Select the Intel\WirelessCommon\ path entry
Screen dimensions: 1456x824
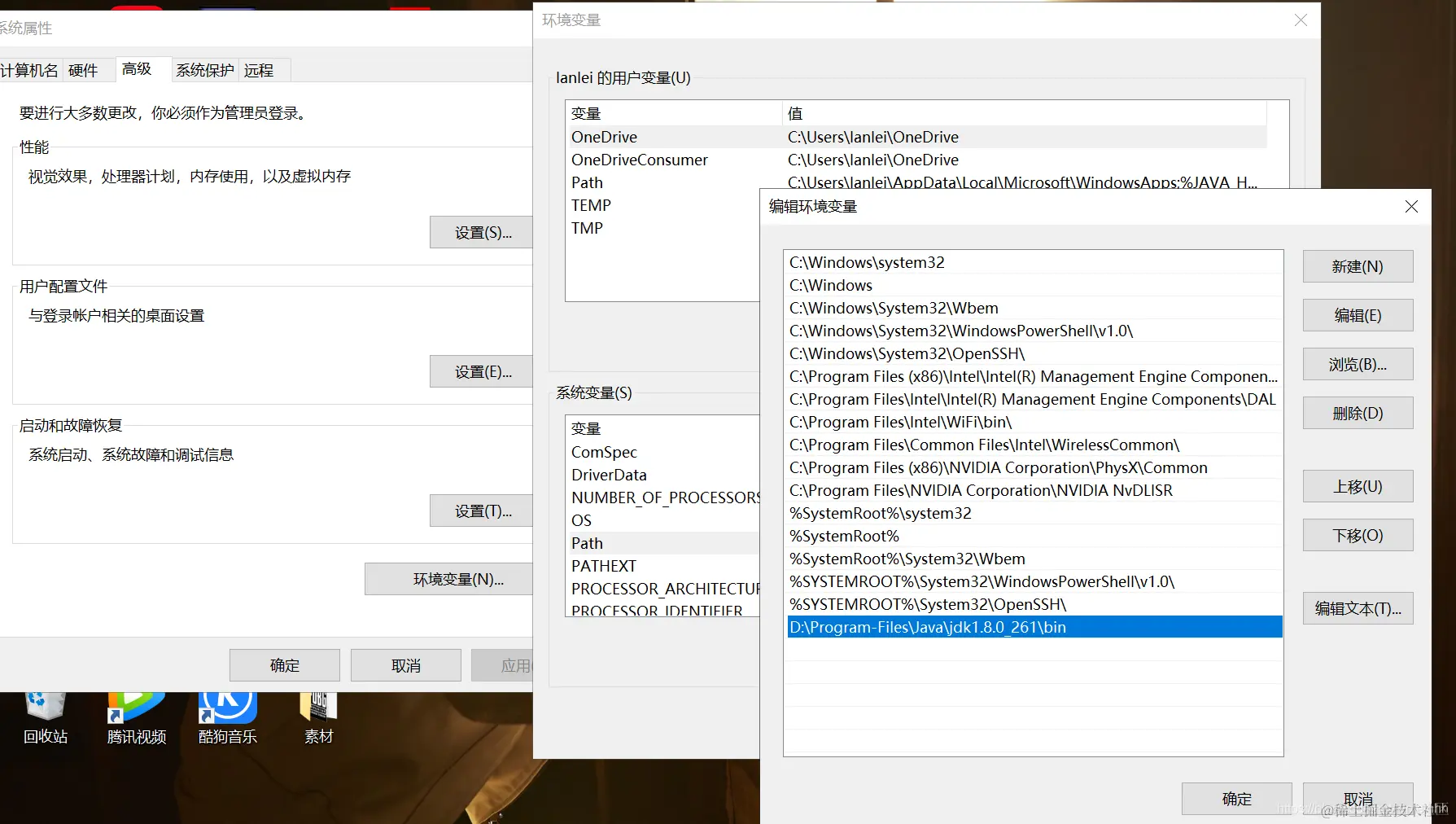click(1034, 445)
